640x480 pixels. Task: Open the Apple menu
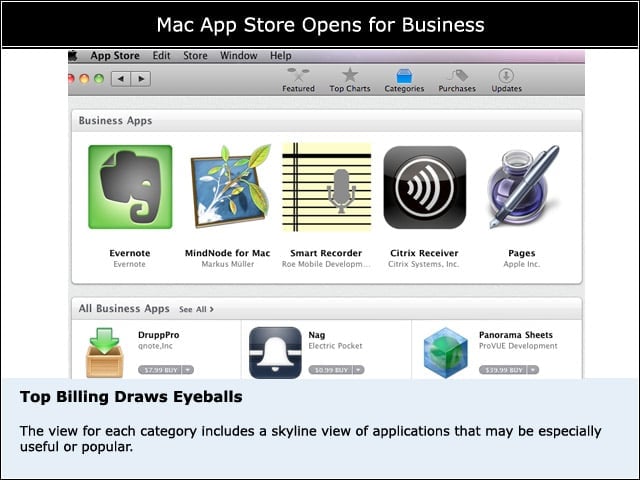(x=73, y=56)
